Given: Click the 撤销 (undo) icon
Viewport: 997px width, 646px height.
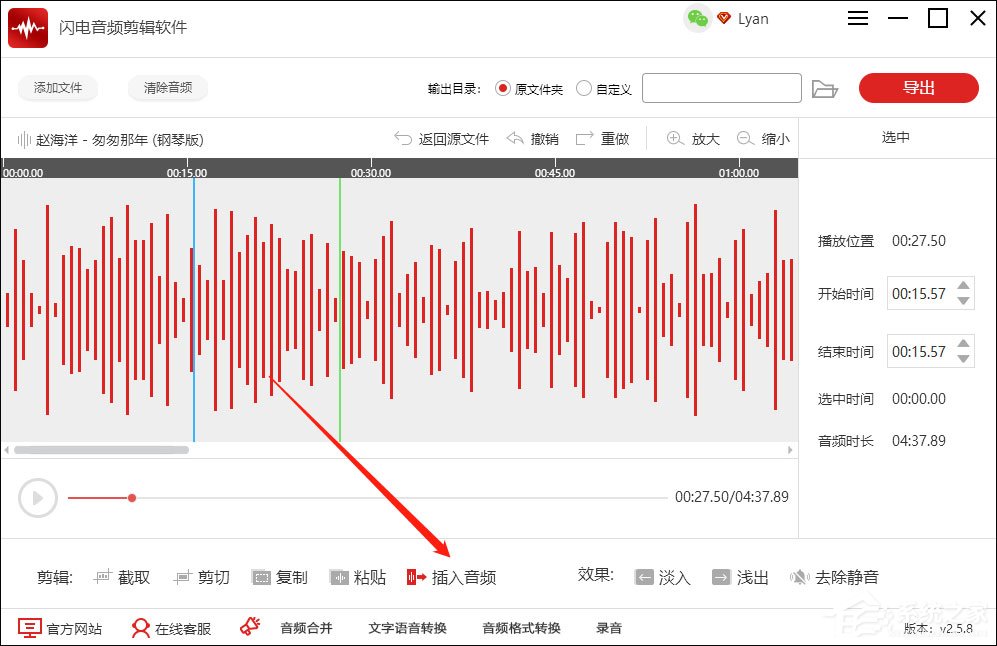Looking at the screenshot, I should click(x=531, y=139).
